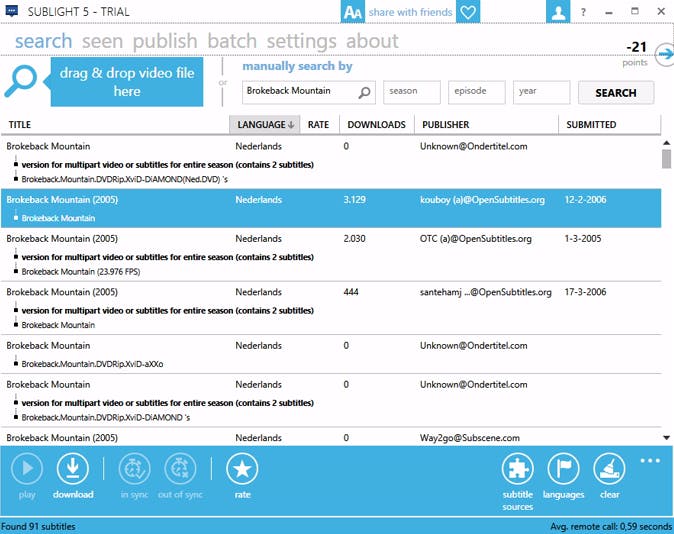Click Brokeback.Mountain.DVDRip.XviD-aXXo release entry
The width and height of the screenshot is (674, 534).
click(x=92, y=364)
